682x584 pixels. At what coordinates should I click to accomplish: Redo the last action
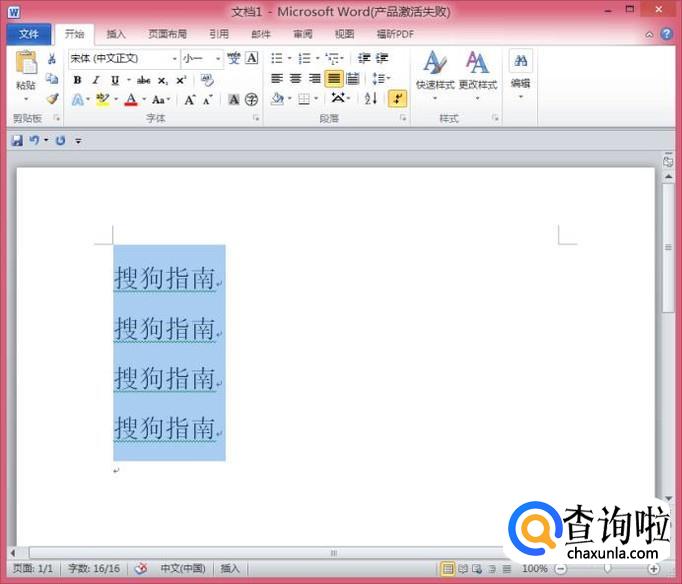[x=61, y=140]
